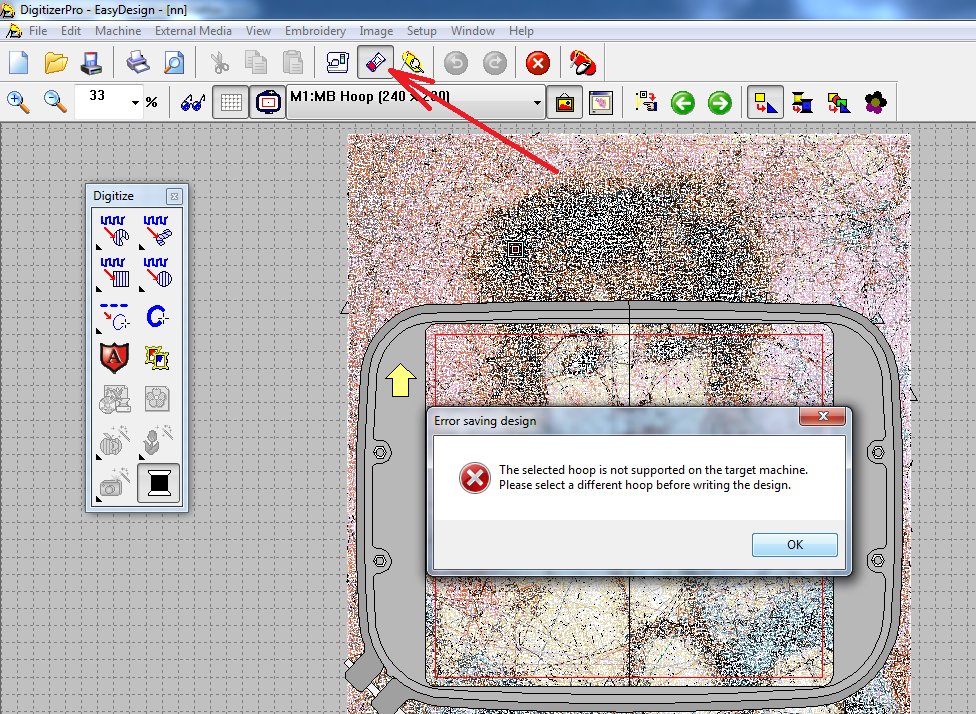This screenshot has height=714, width=976.
Task: Select the thread spool tool
Action: coord(159,484)
